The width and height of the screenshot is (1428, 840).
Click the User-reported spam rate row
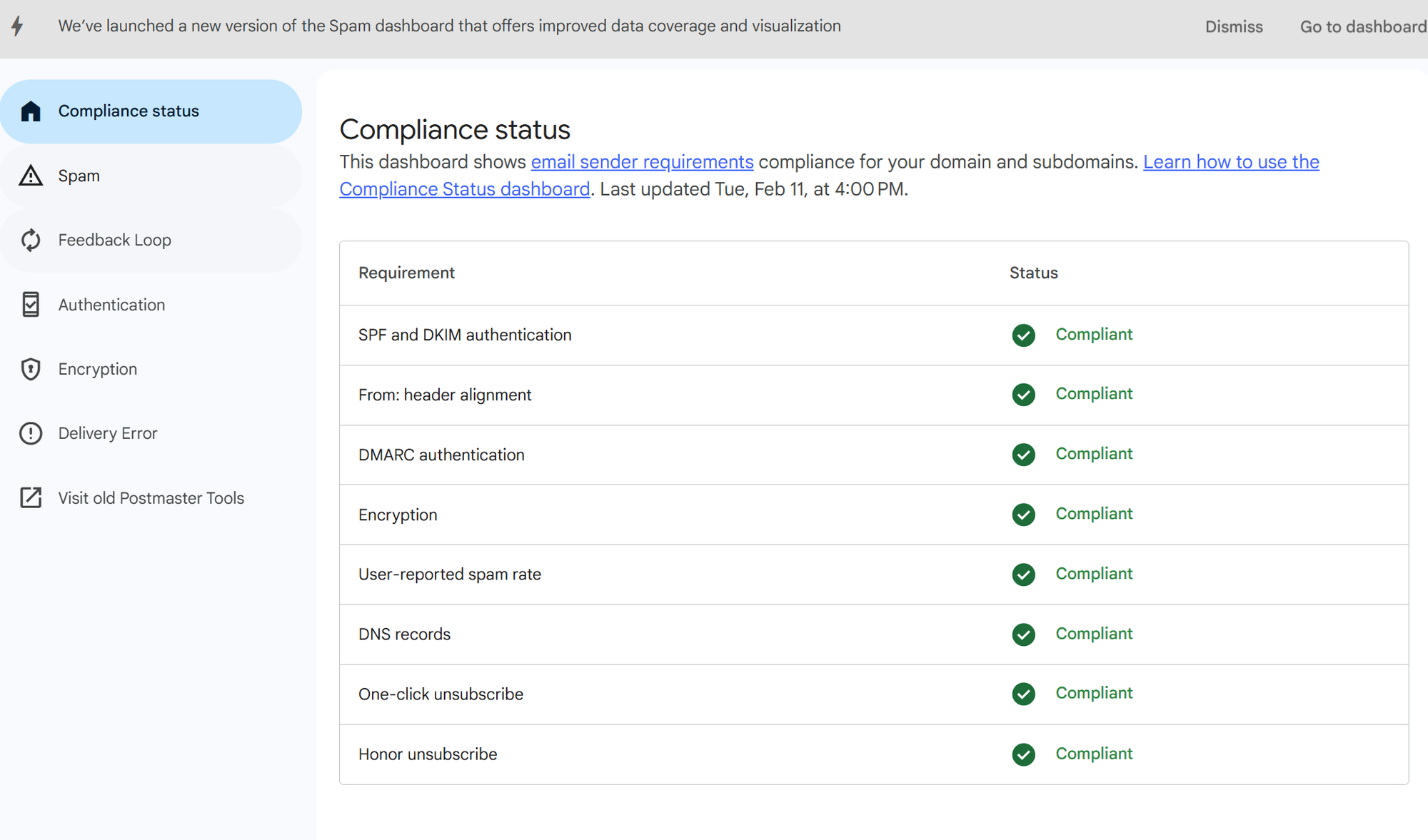[x=450, y=575]
